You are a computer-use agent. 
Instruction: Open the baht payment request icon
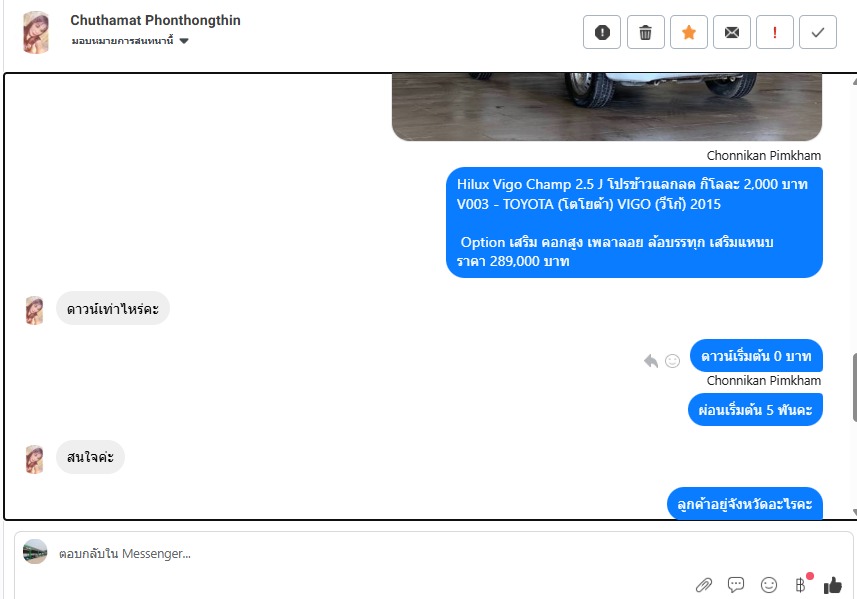(800, 585)
